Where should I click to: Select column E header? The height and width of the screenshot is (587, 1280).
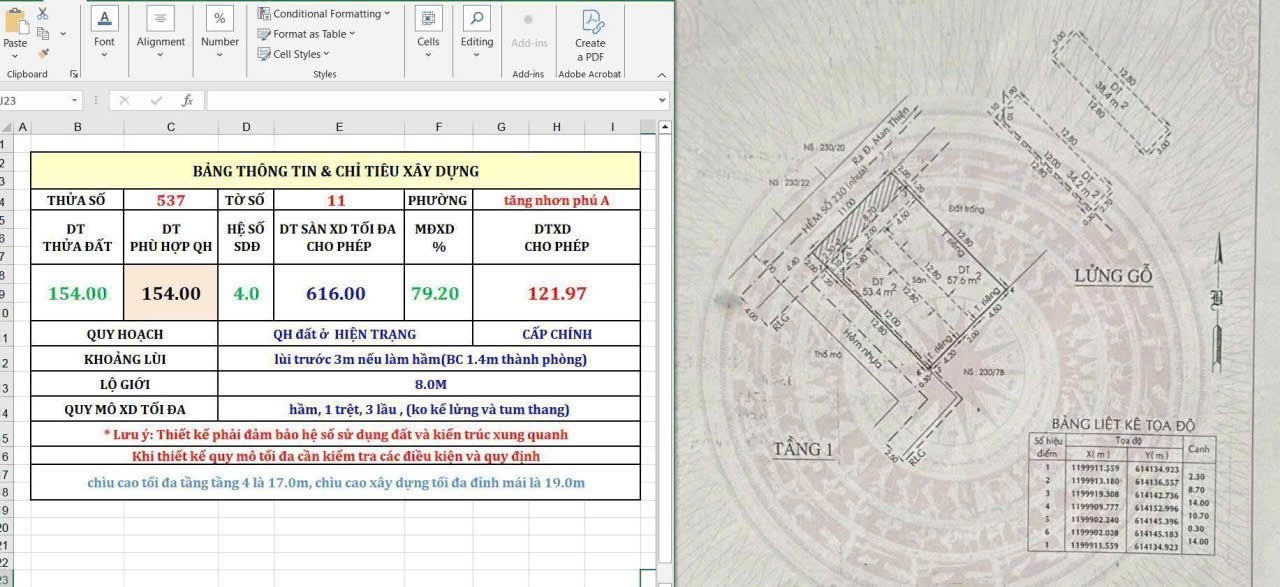tap(340, 127)
